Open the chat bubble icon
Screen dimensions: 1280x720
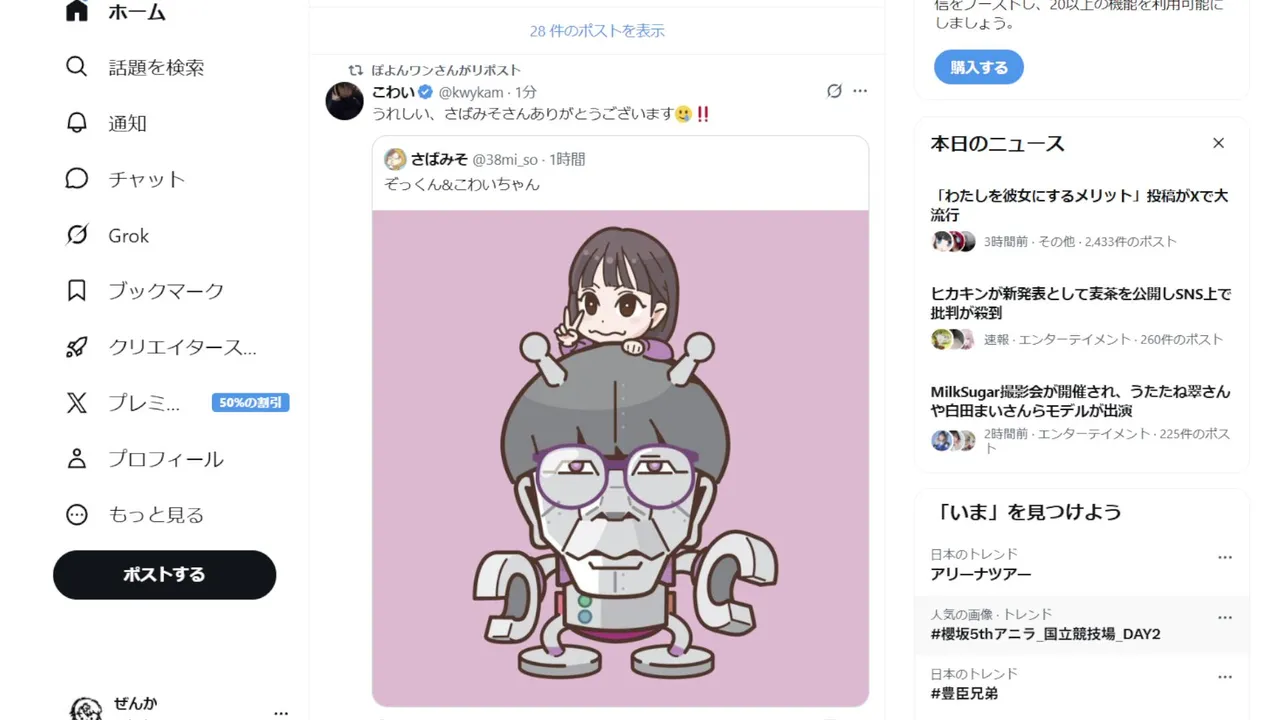(77, 179)
